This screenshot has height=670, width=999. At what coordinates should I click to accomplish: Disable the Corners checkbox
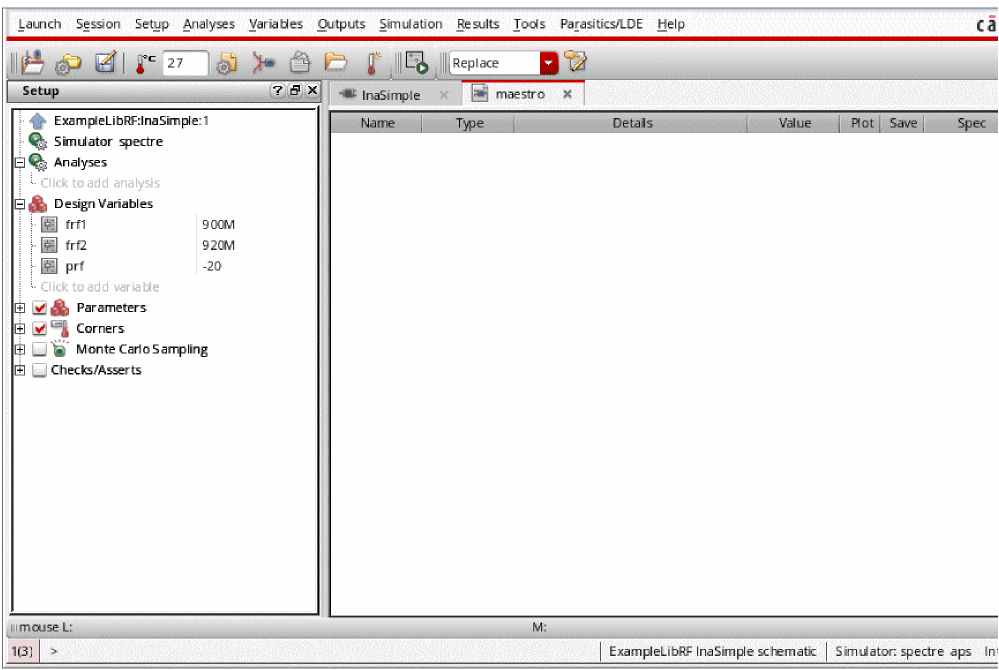pos(39,329)
